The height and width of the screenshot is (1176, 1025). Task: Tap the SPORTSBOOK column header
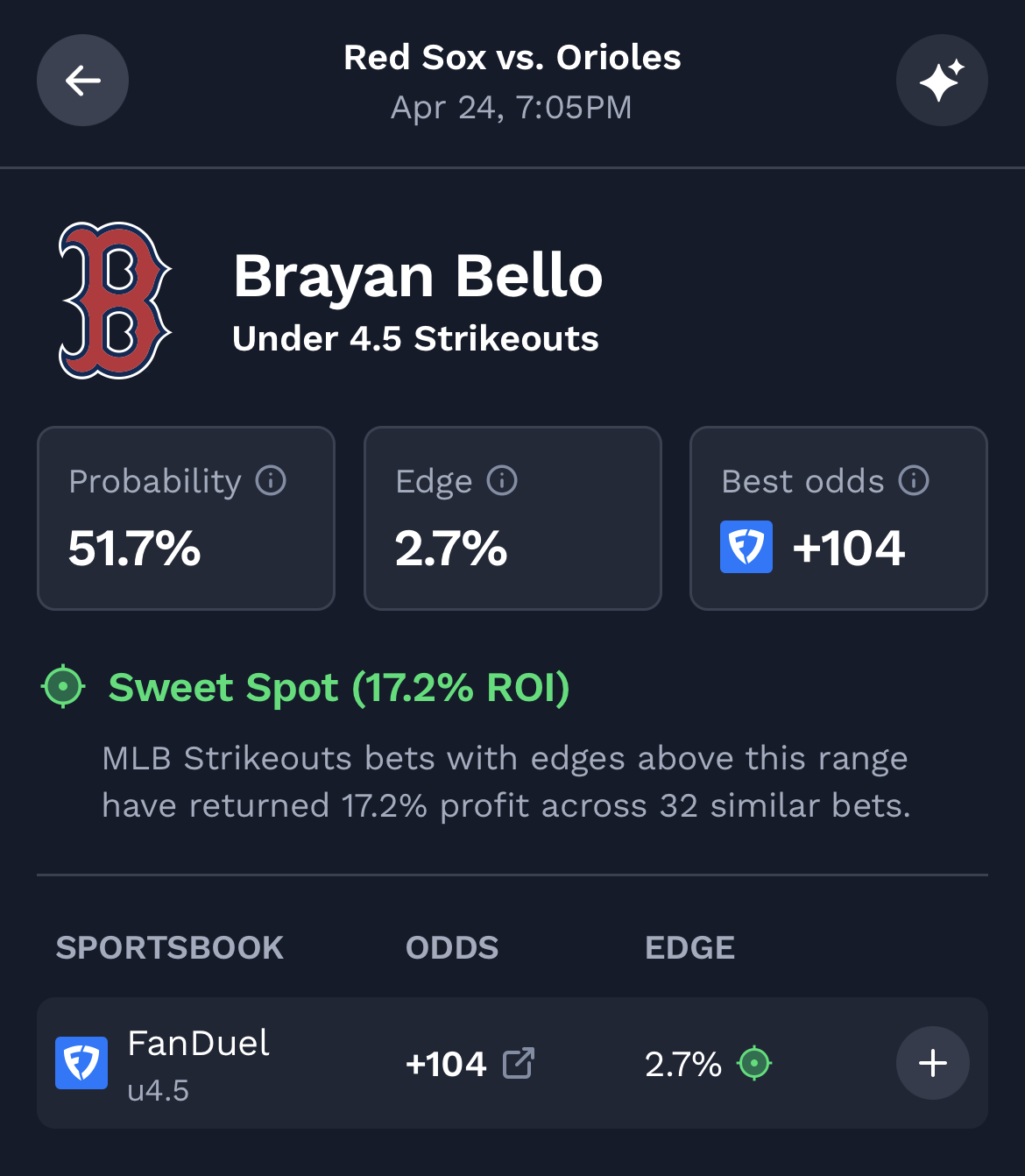pos(170,947)
